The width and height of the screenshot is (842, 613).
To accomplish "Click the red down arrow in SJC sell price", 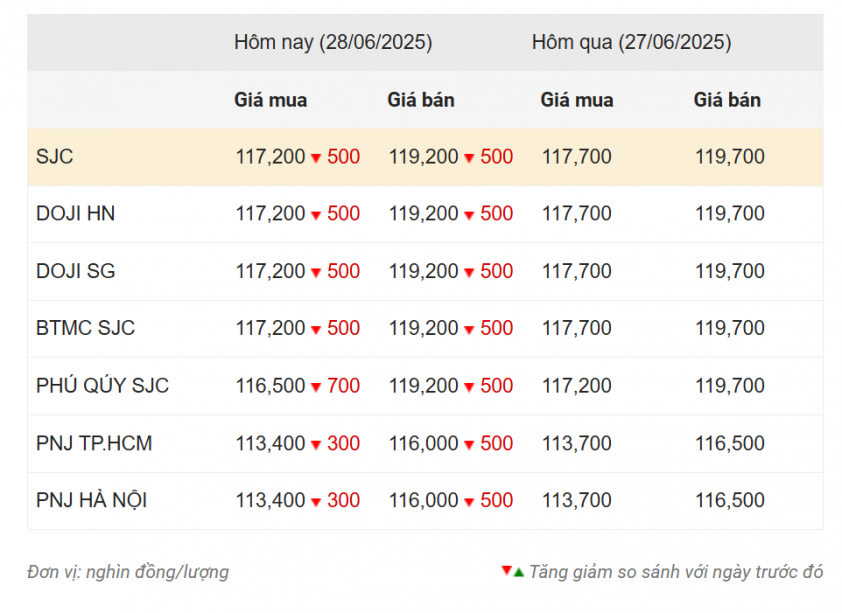I will coord(469,158).
